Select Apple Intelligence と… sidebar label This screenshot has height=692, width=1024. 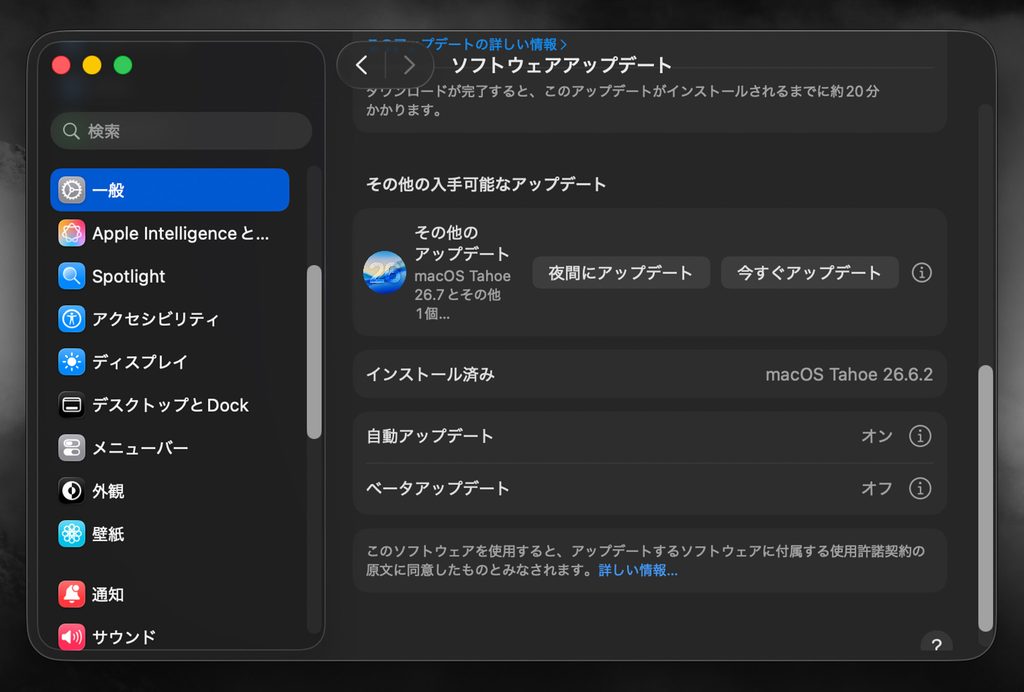180,233
